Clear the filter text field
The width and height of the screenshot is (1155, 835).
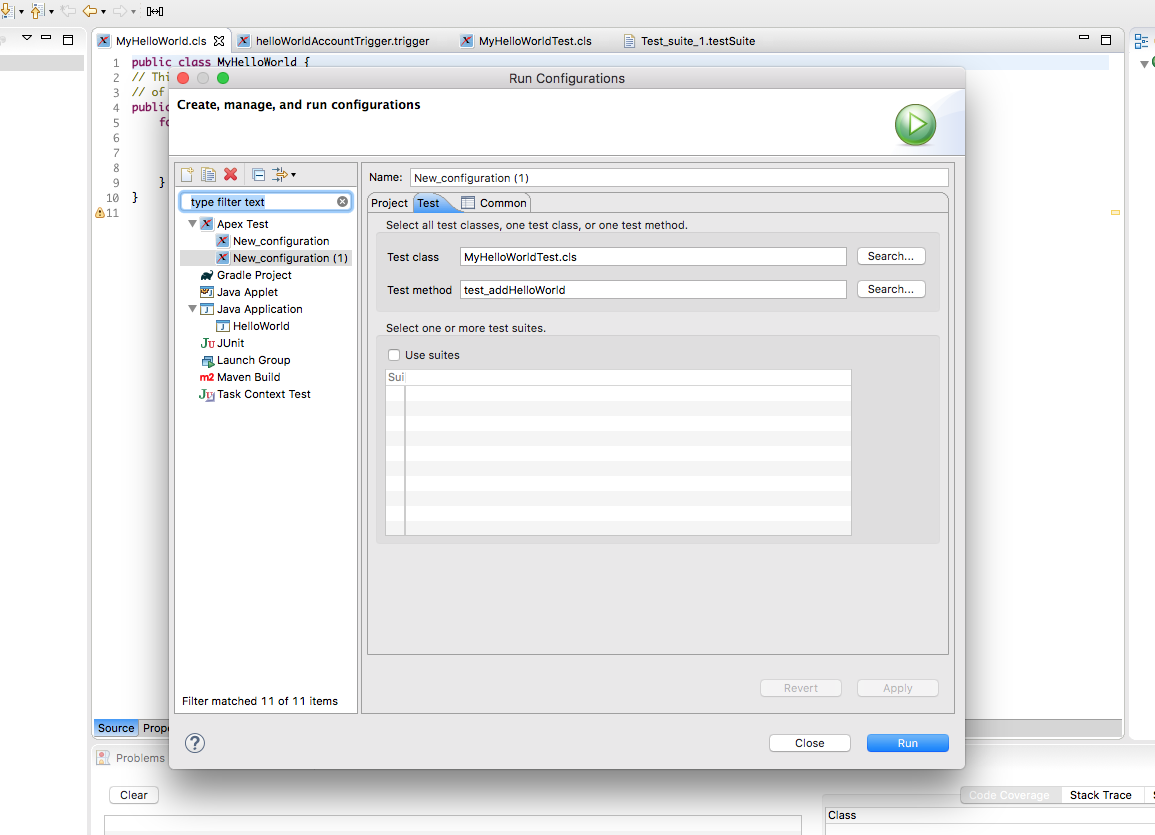pos(342,202)
